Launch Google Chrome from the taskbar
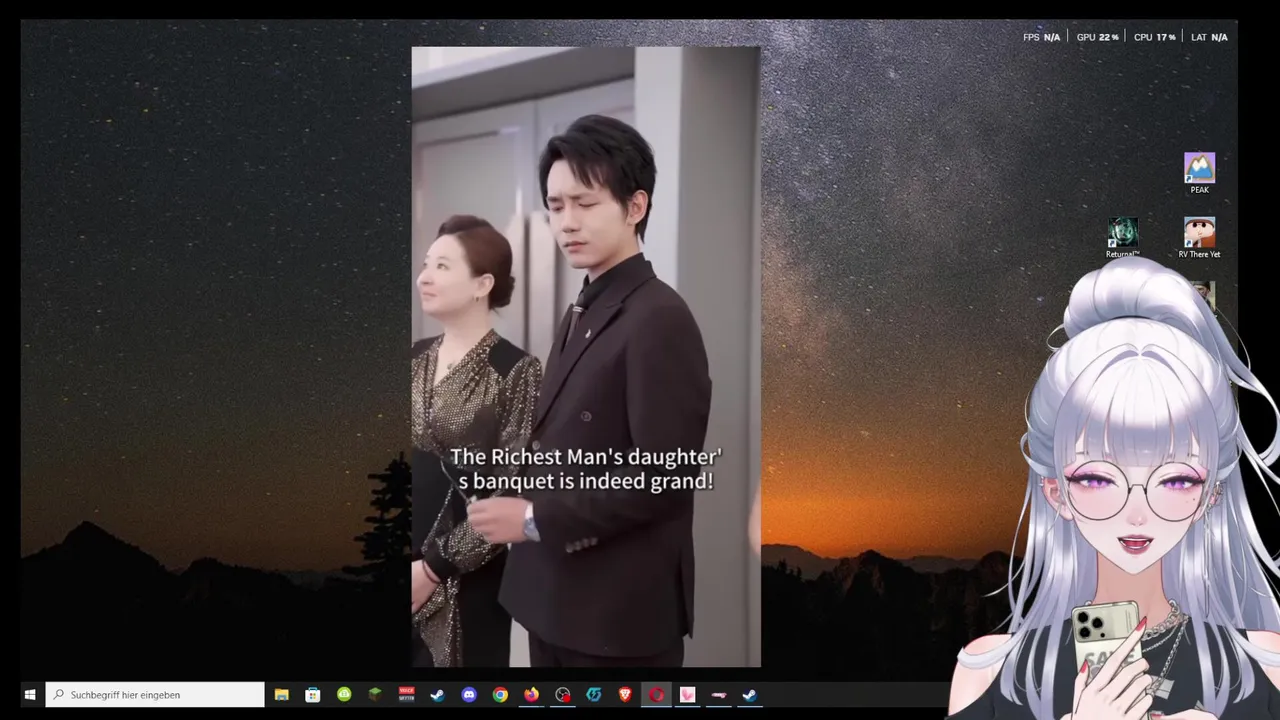The height and width of the screenshot is (720, 1280). tap(500, 695)
